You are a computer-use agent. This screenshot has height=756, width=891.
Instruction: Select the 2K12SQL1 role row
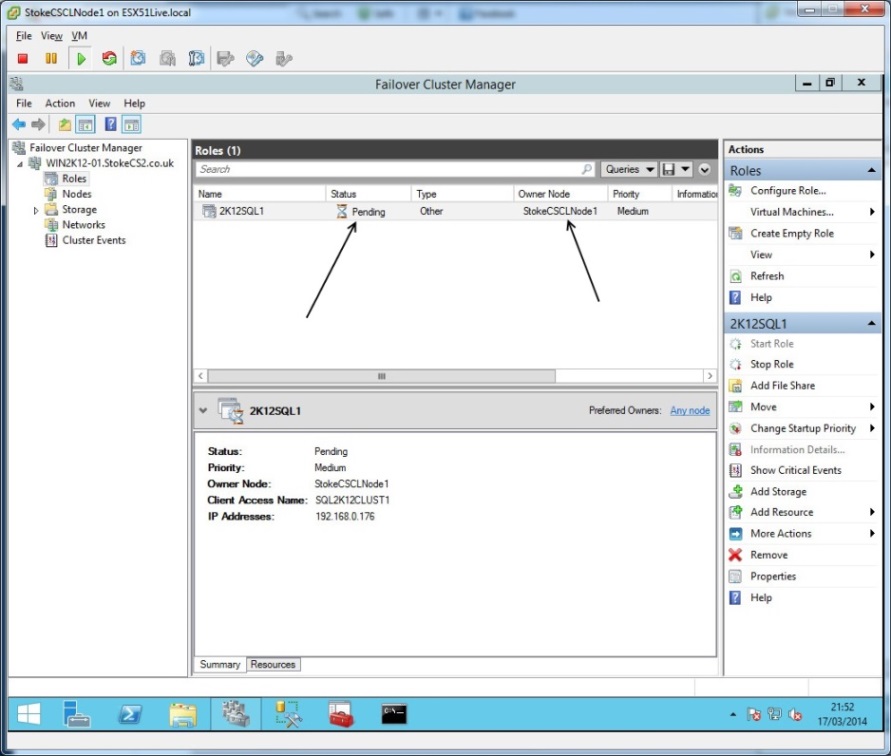point(455,211)
